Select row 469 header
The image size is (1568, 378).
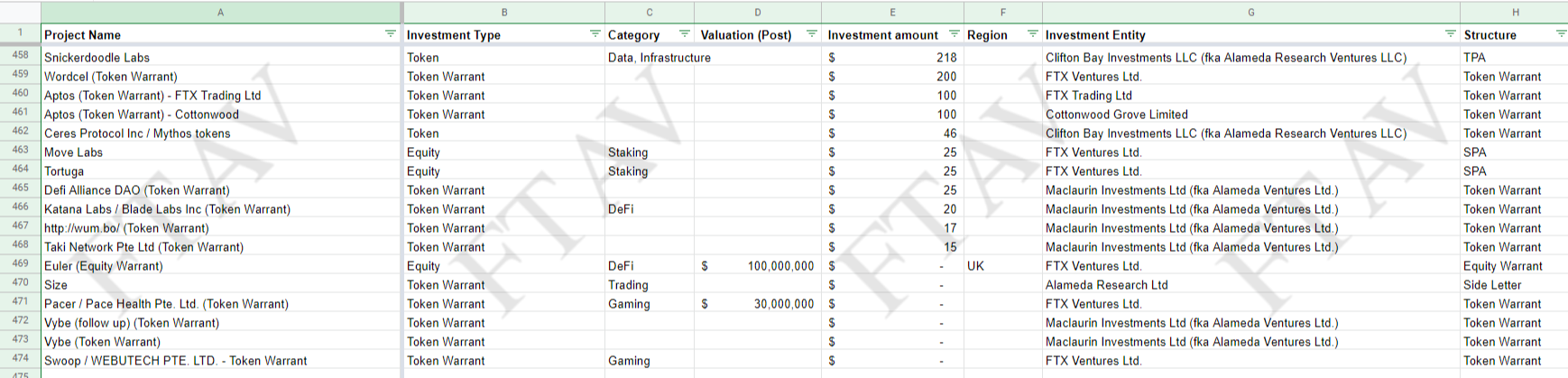coord(20,264)
